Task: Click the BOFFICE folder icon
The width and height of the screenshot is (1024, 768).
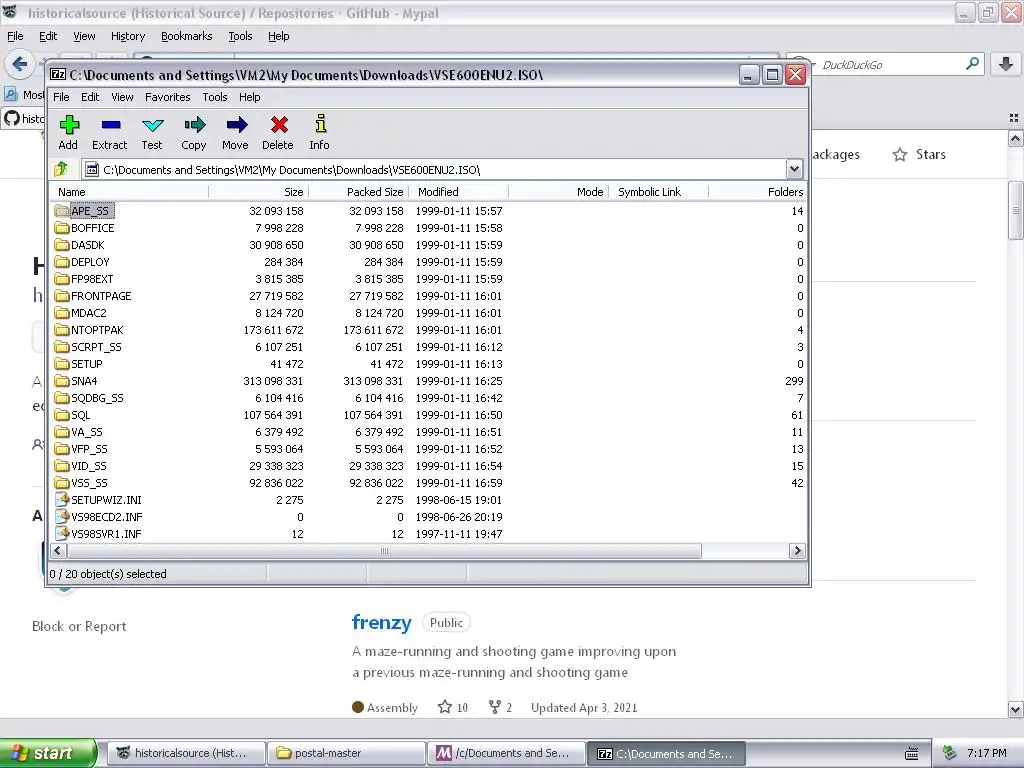Action: tap(62, 227)
